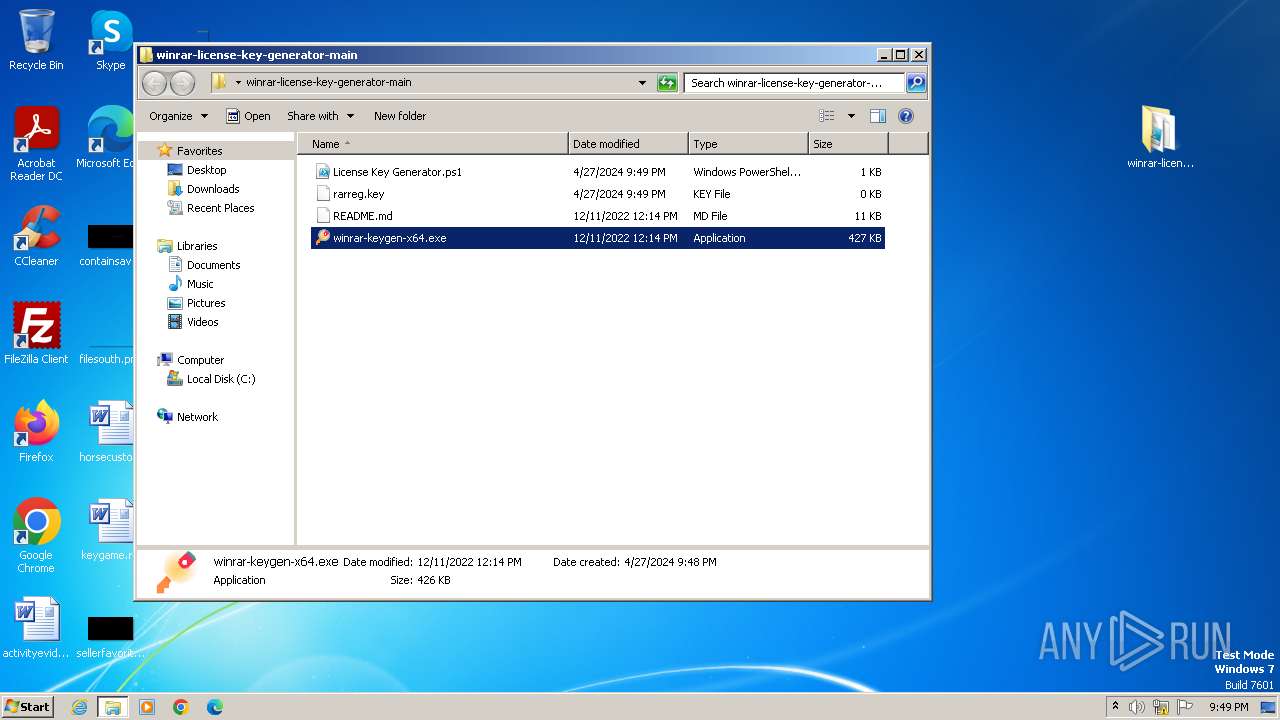This screenshot has height=720, width=1280.
Task: Refresh the folder with the green arrows button
Action: [x=667, y=83]
